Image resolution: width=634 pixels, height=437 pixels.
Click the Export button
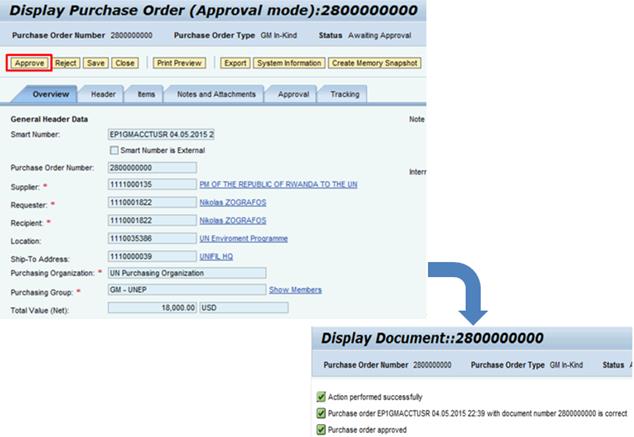235,63
